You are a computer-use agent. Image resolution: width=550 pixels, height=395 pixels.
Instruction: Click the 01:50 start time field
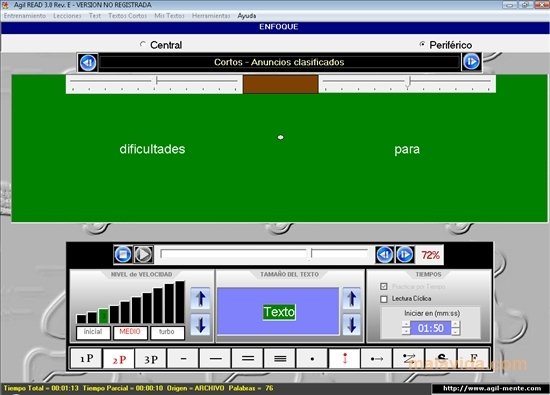[430, 328]
